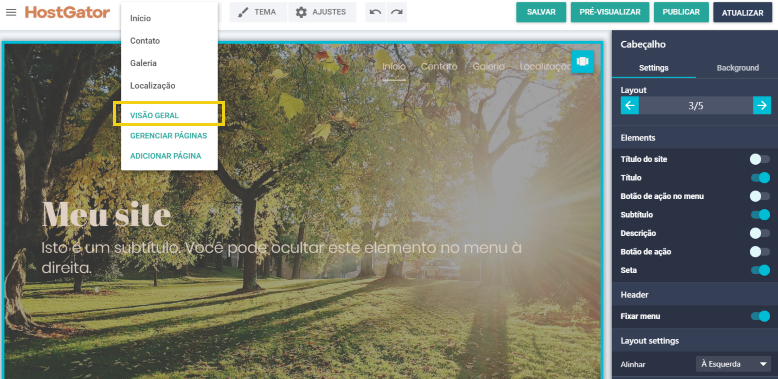
Task: Open the hamburger menu beside HostGator
Action: pyautogui.click(x=11, y=12)
